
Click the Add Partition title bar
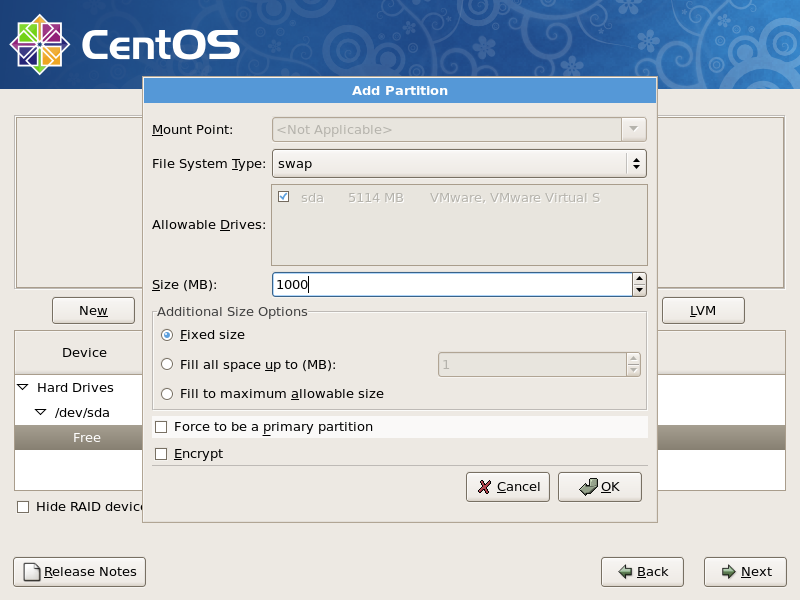click(x=400, y=91)
